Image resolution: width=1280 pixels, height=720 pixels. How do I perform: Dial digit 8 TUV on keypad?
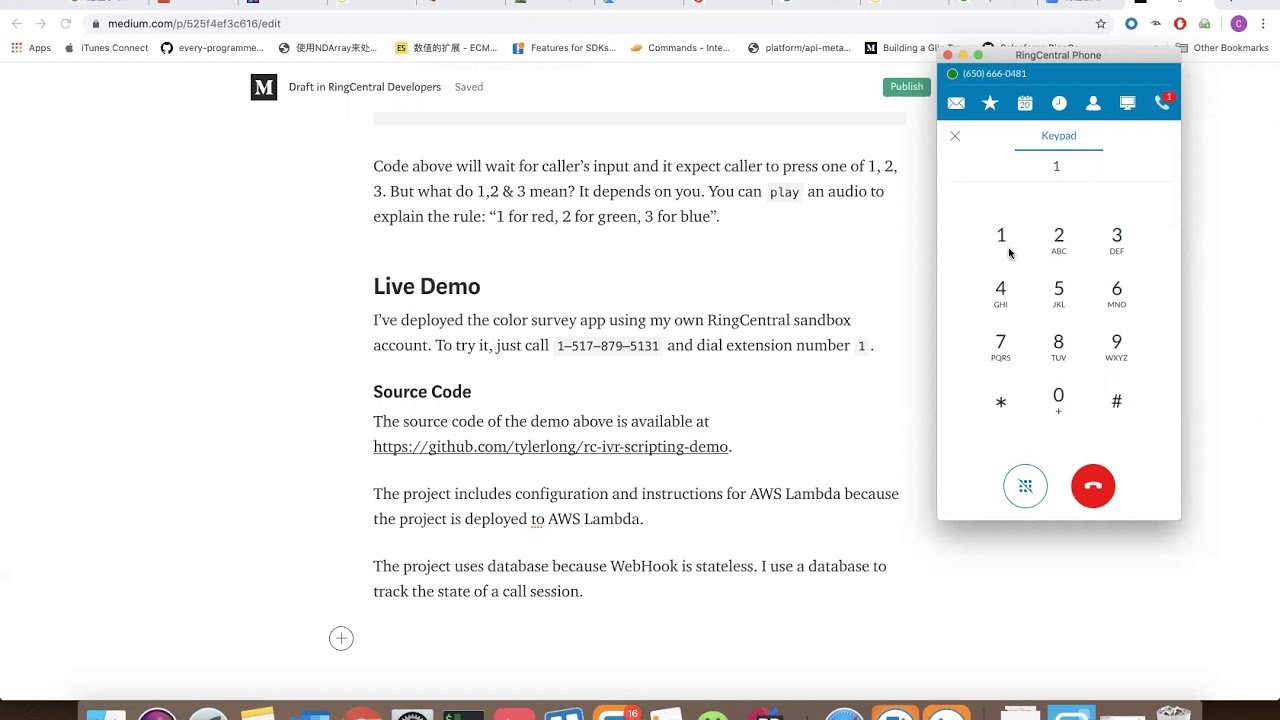(x=1059, y=347)
